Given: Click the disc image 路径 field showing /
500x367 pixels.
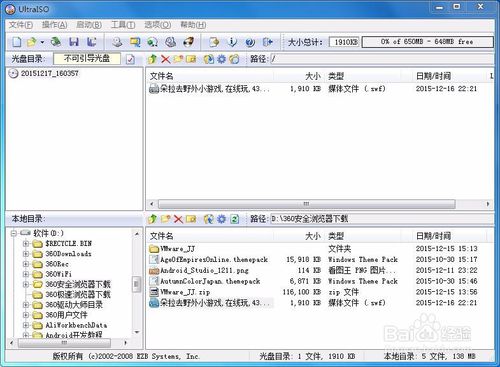Looking at the screenshot, I should coord(381,59).
